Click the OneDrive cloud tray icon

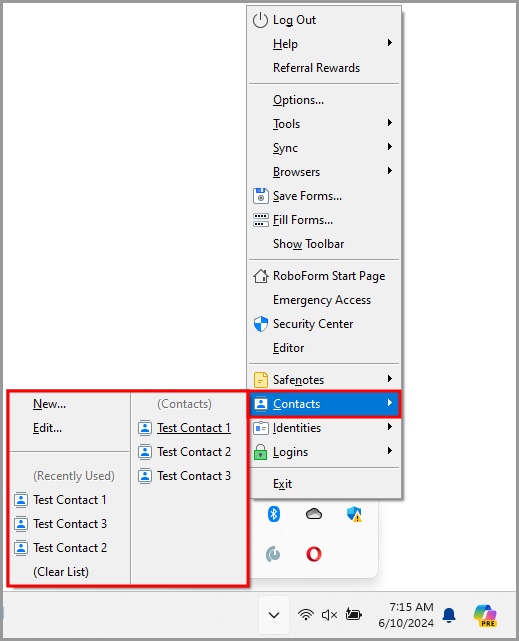[x=314, y=513]
